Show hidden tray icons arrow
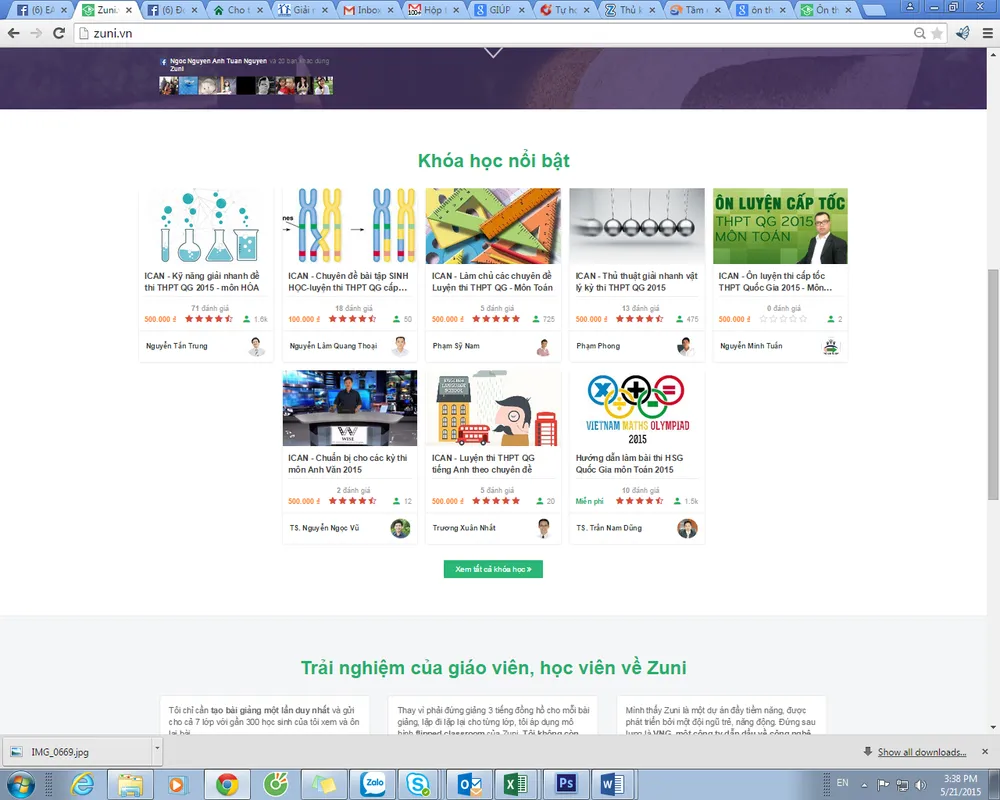 pos(864,785)
